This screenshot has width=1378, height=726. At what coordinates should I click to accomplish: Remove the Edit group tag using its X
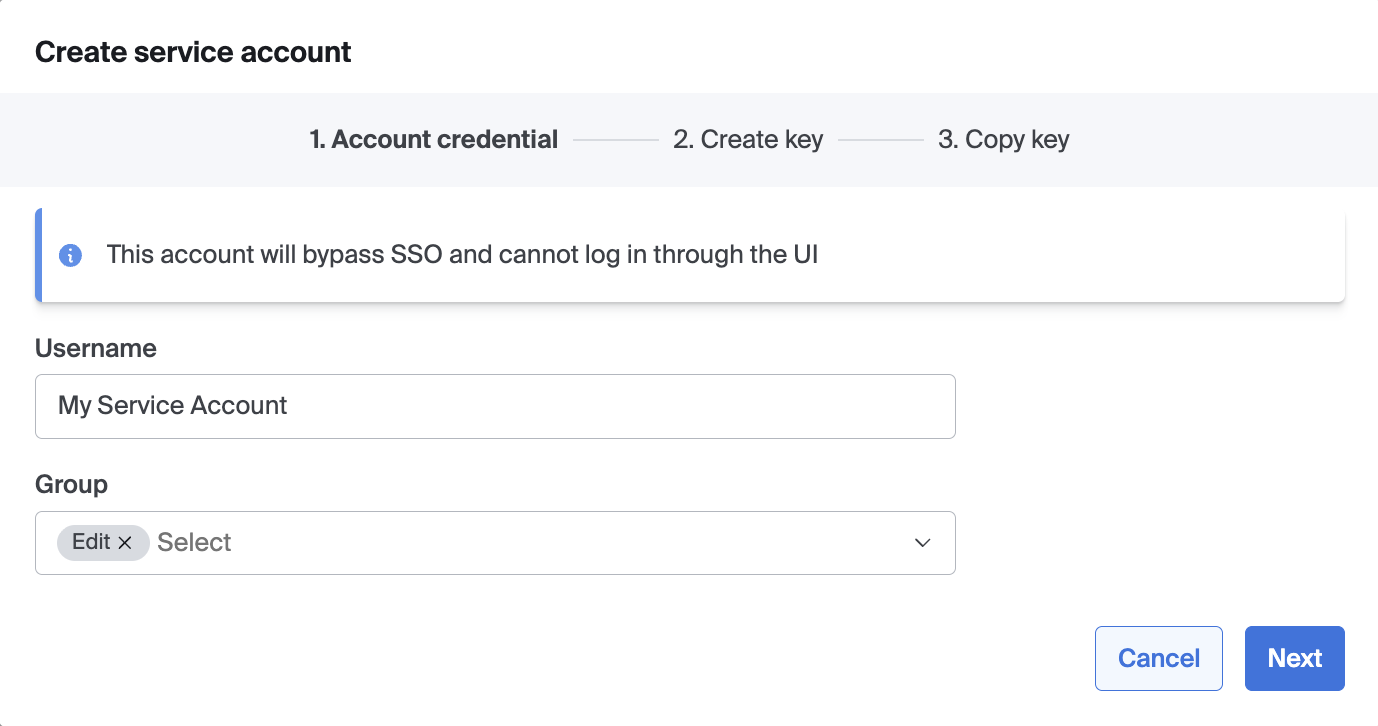click(125, 542)
